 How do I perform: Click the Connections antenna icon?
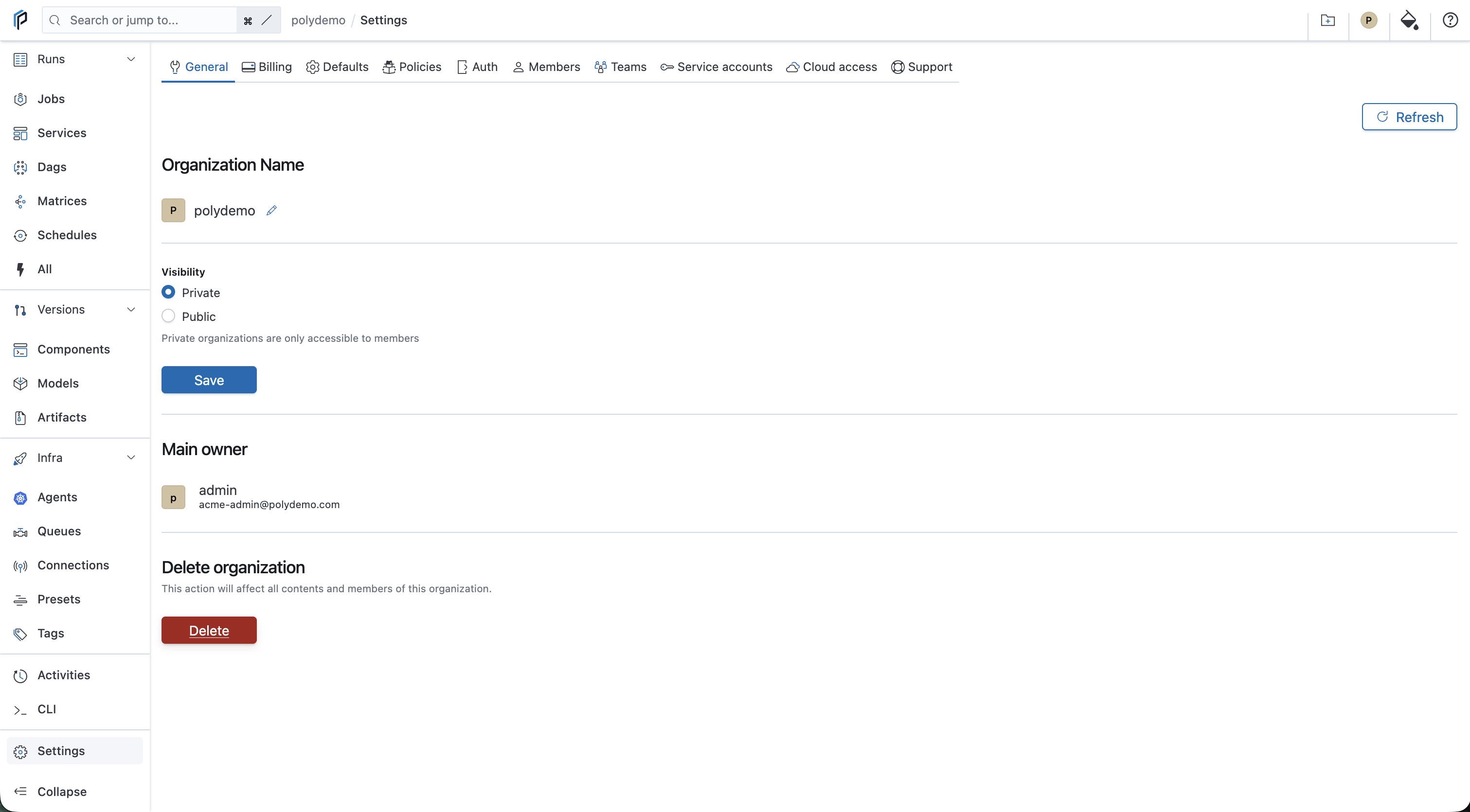tap(20, 565)
